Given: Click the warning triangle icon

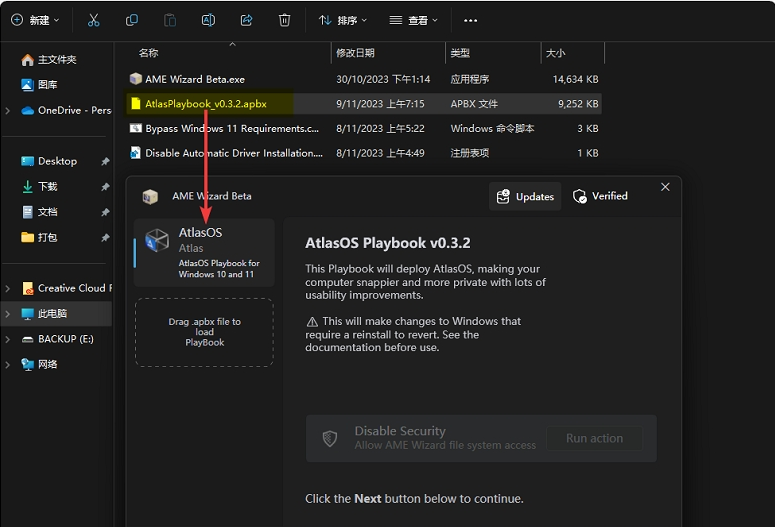Looking at the screenshot, I should tap(312, 322).
